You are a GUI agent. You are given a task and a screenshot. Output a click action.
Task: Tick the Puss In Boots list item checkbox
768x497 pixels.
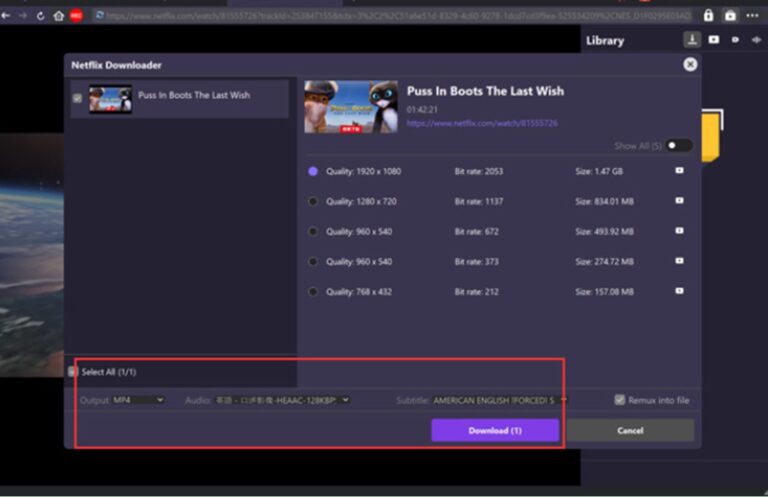point(77,98)
